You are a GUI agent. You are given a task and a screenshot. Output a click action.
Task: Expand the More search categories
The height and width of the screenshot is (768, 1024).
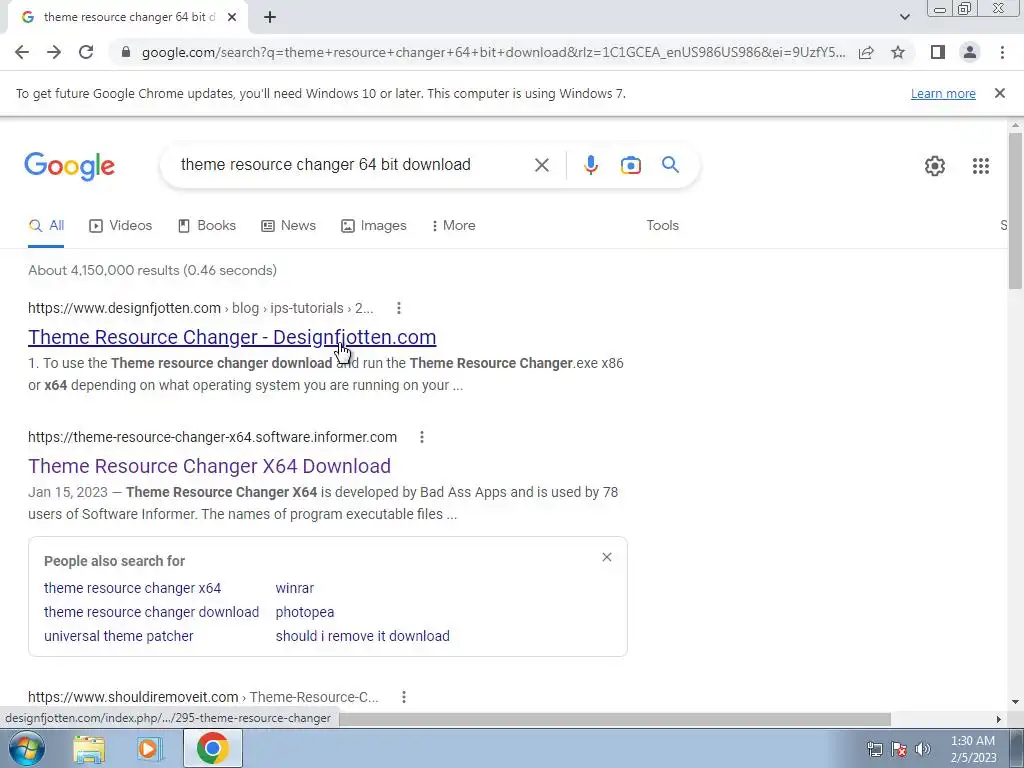pos(453,225)
